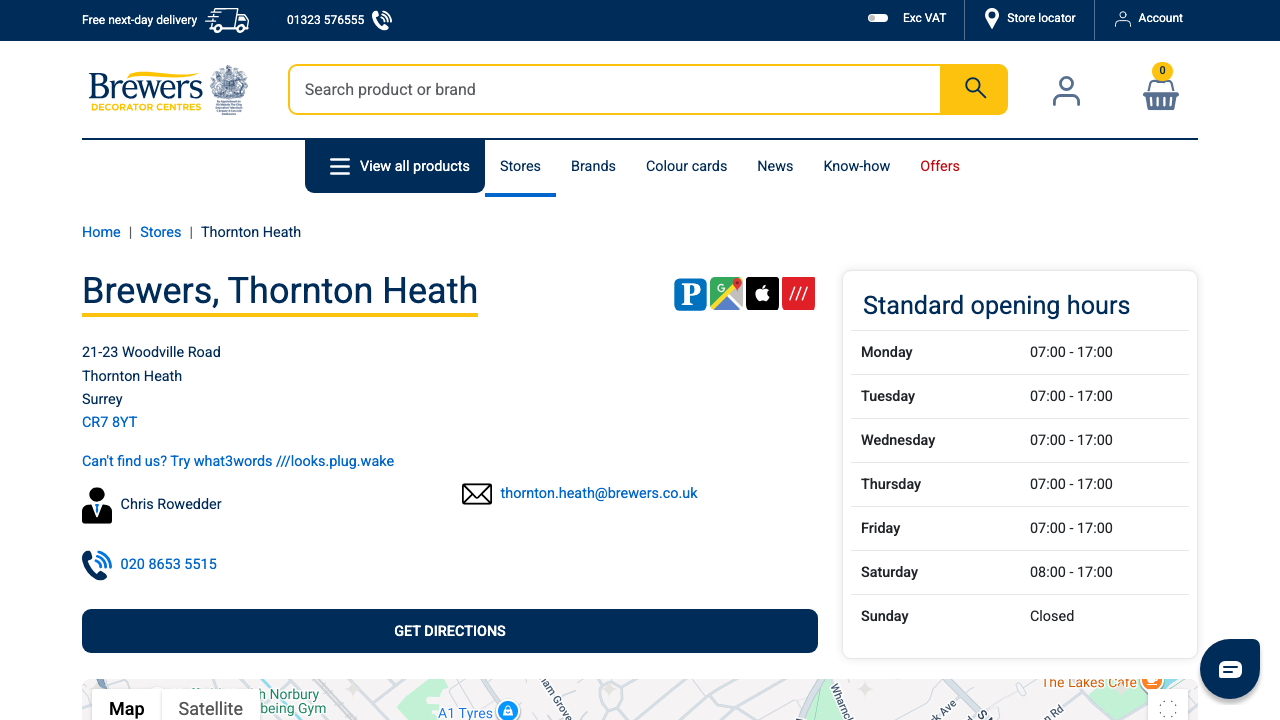Image resolution: width=1280 pixels, height=720 pixels.
Task: Click the blue parking icon
Action: coord(690,294)
